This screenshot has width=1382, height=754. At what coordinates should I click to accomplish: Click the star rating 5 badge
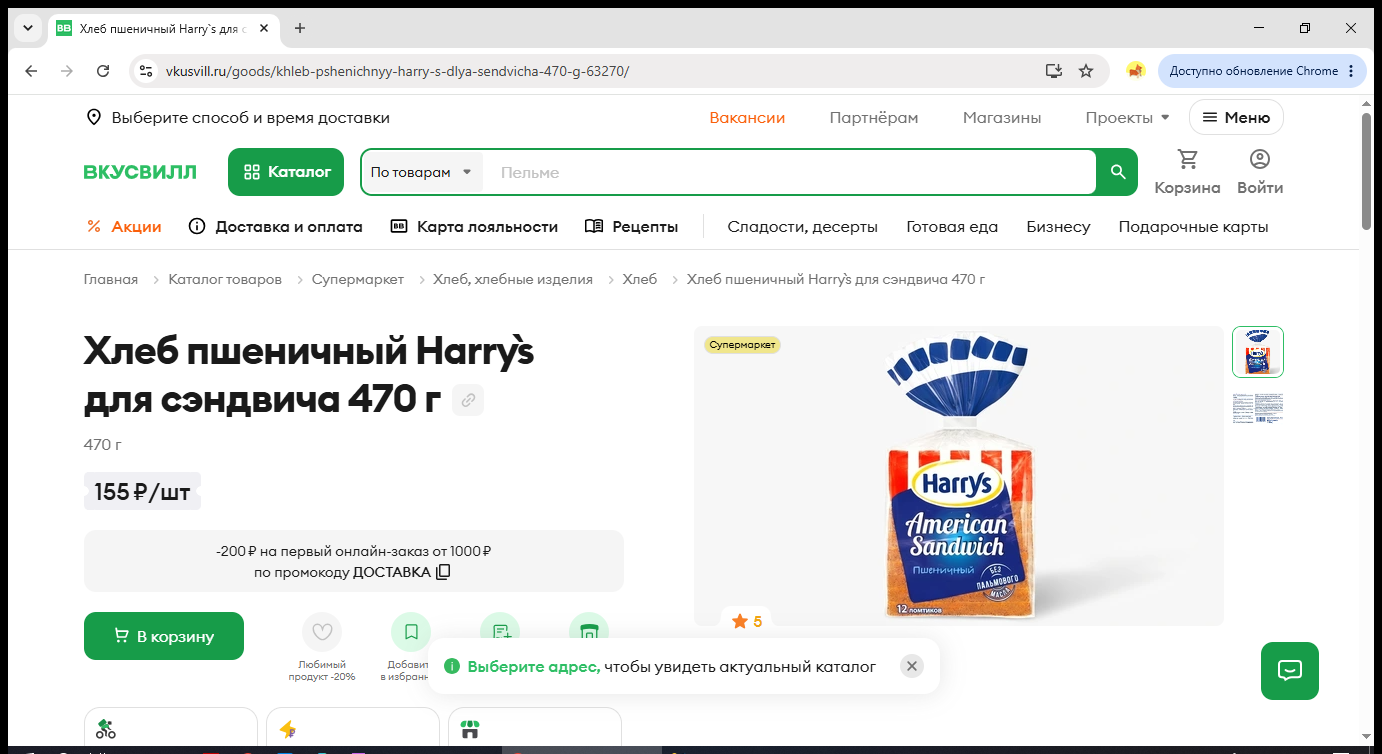[747, 621]
